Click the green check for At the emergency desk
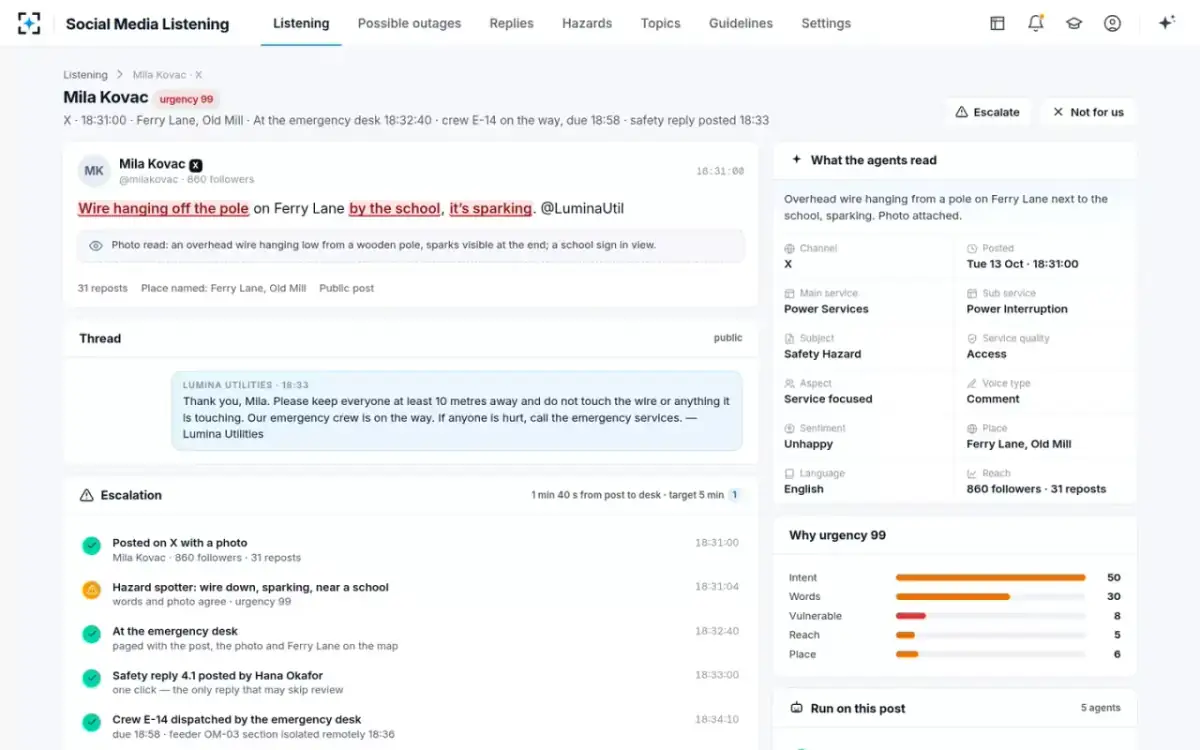Screen dimensions: 1200x750 (x=91, y=634)
